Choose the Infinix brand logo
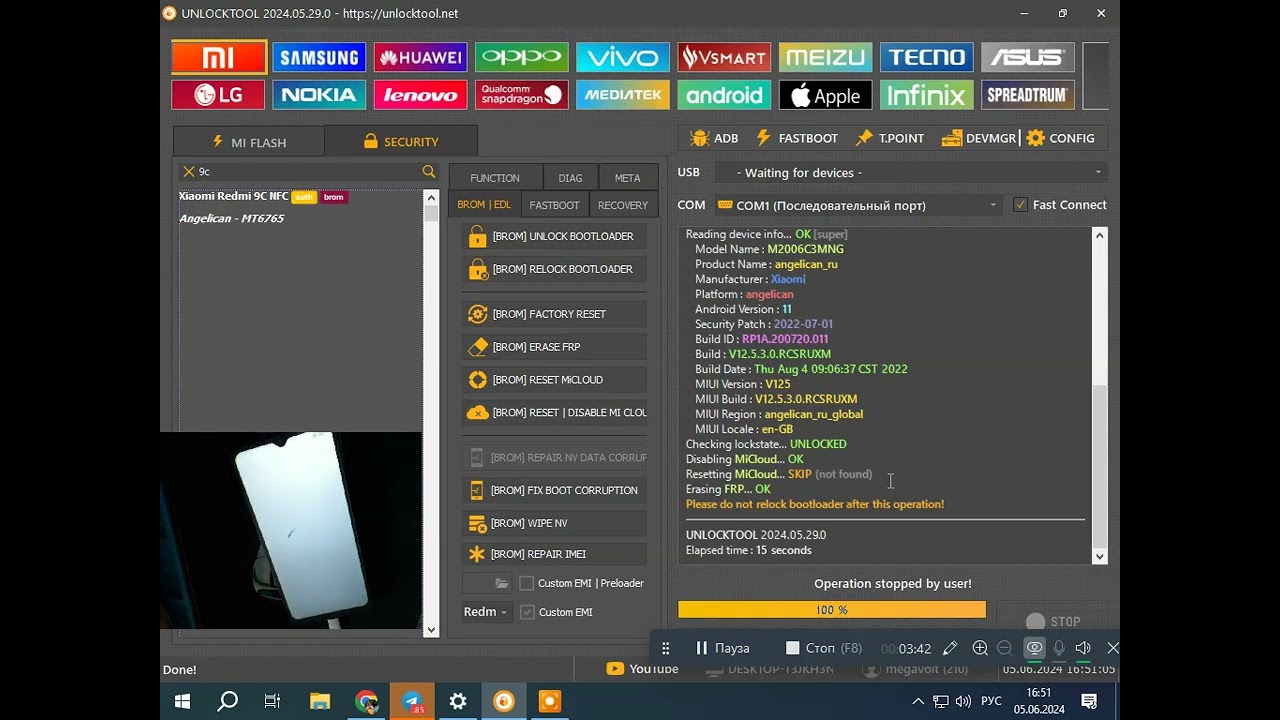 point(927,95)
